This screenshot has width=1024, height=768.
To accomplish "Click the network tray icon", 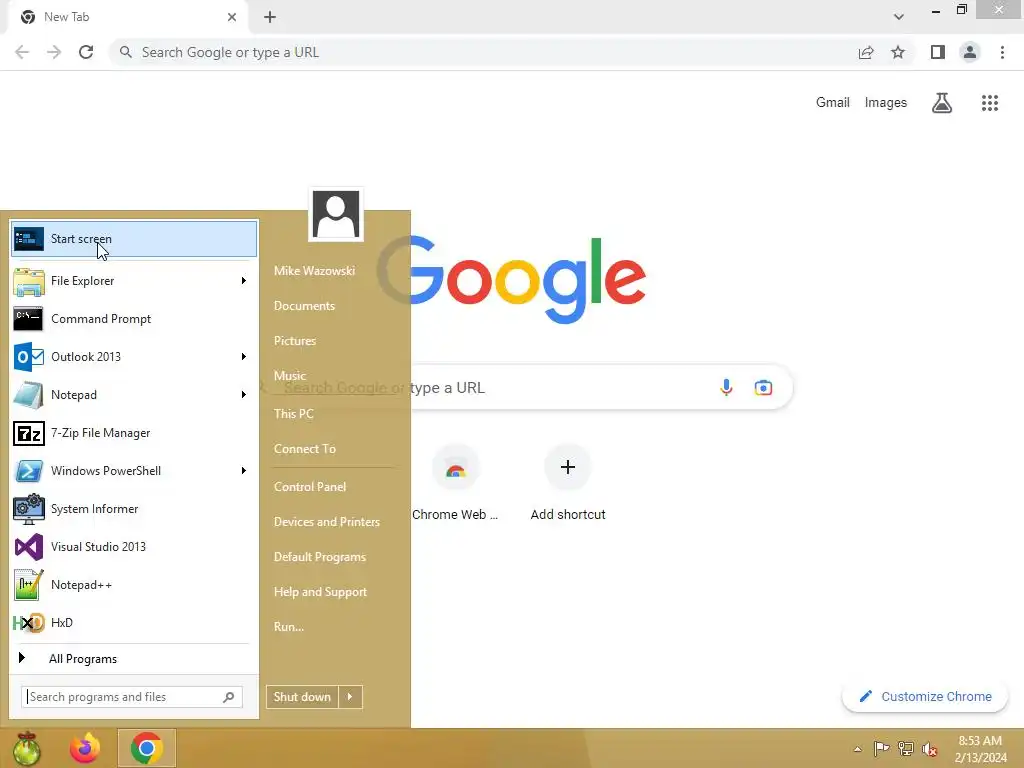I will point(906,749).
